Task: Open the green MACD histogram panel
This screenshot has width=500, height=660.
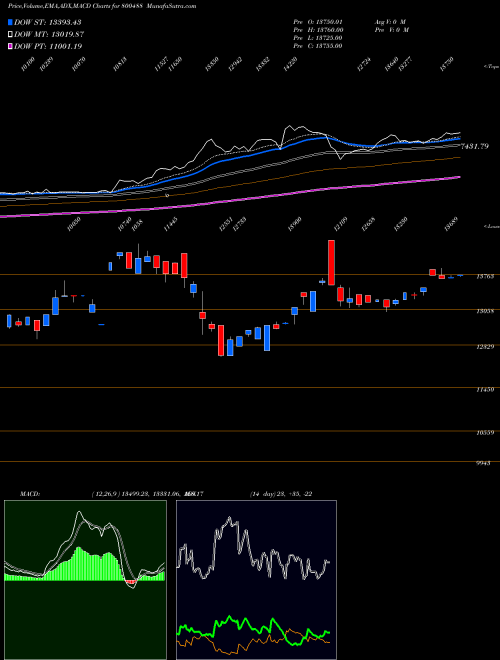Action: click(85, 580)
